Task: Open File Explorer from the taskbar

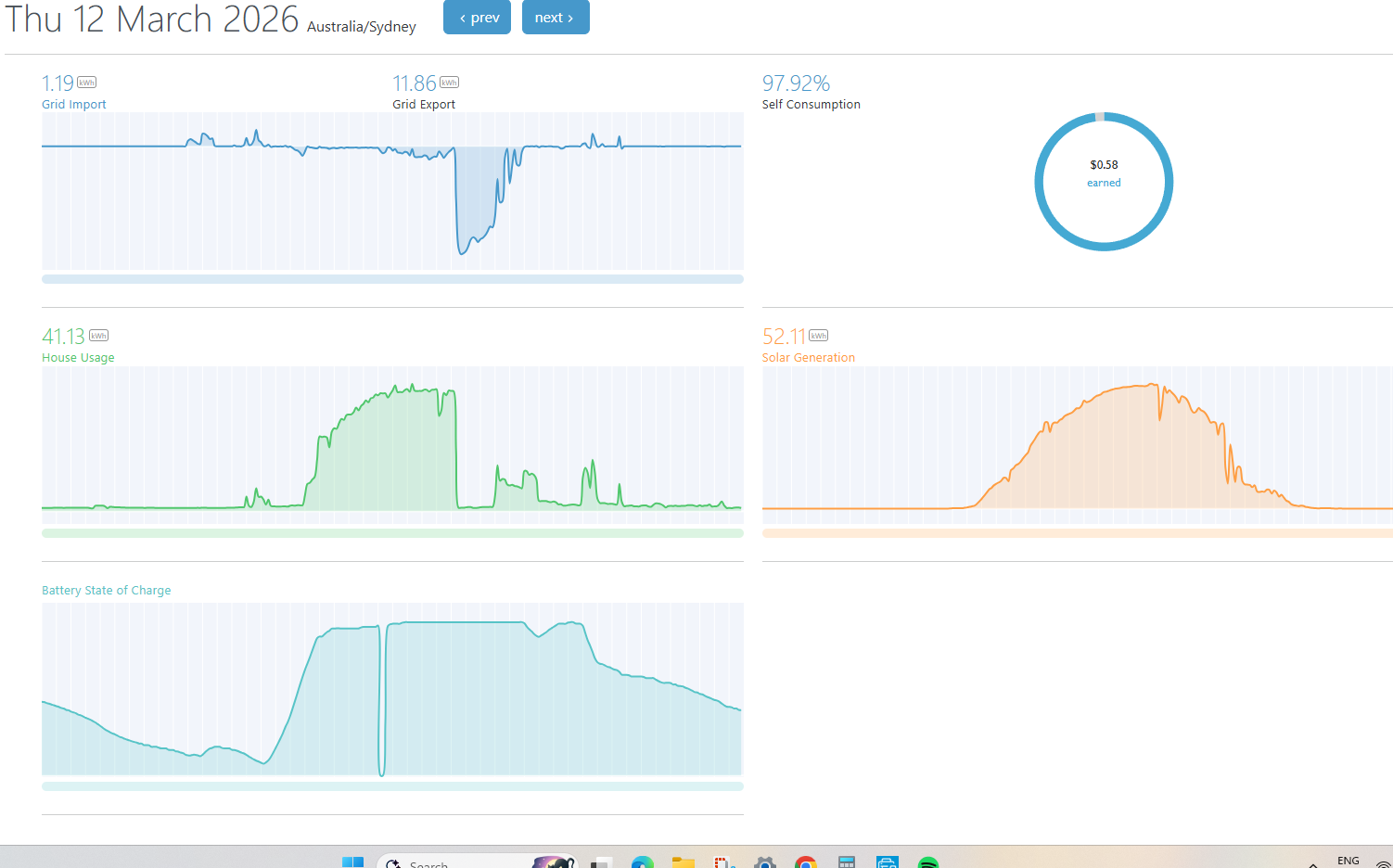Action: pyautogui.click(x=684, y=863)
